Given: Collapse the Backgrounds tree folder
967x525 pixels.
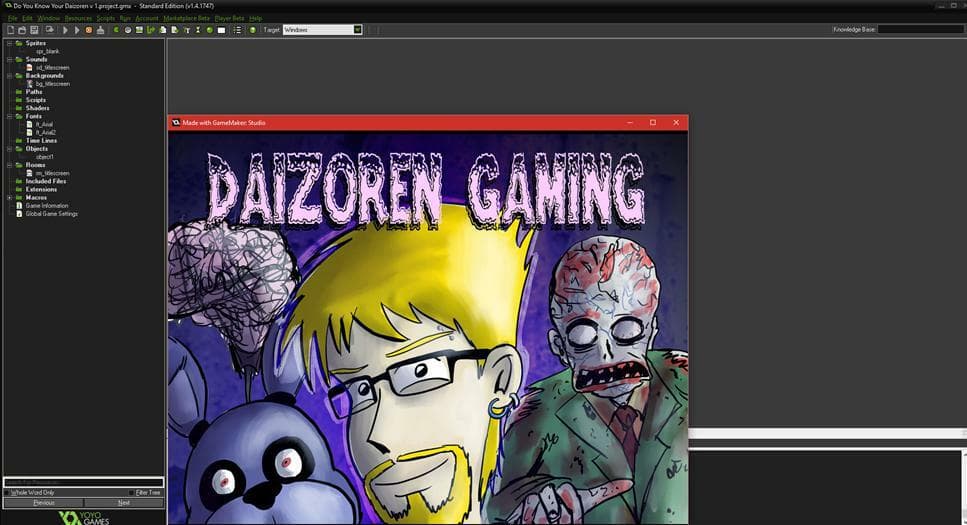Looking at the screenshot, I should tap(9, 75).
